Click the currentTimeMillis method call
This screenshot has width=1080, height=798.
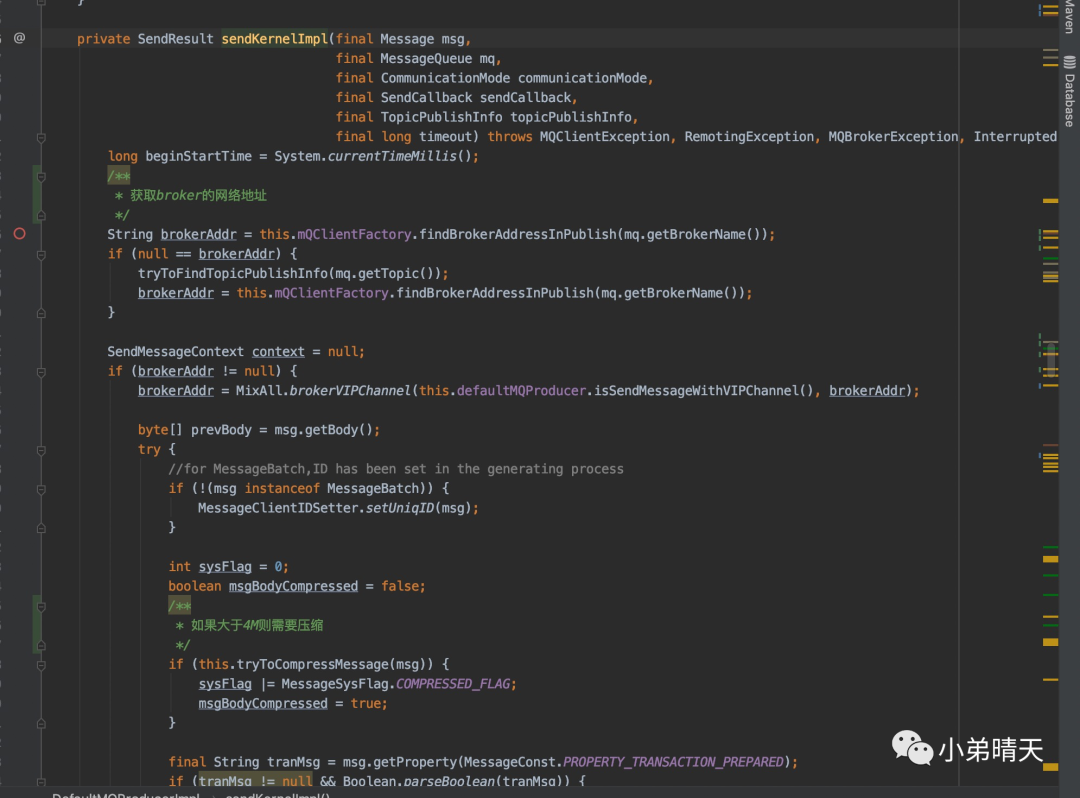click(392, 156)
